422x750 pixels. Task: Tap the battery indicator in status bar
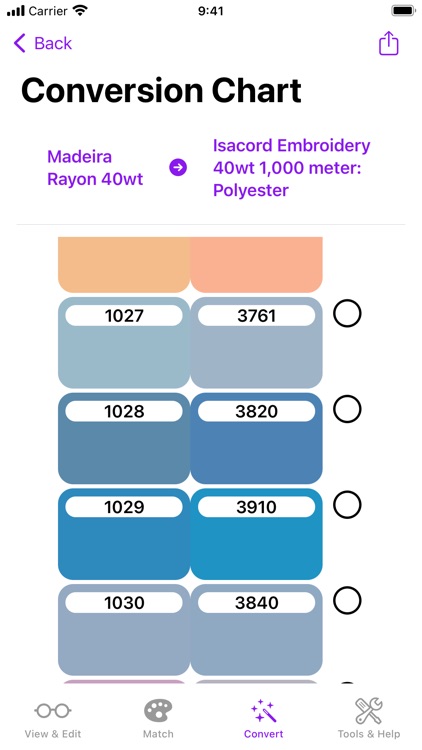(403, 11)
